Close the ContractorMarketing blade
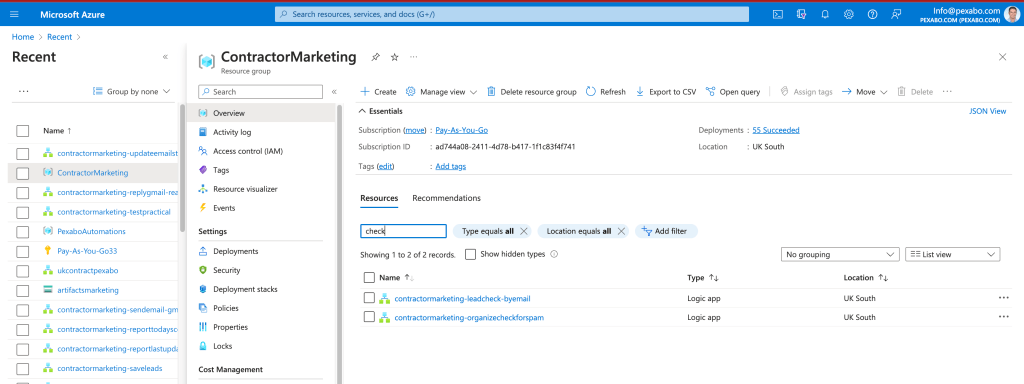Viewport: 1024px width, 384px height. 1002,57
